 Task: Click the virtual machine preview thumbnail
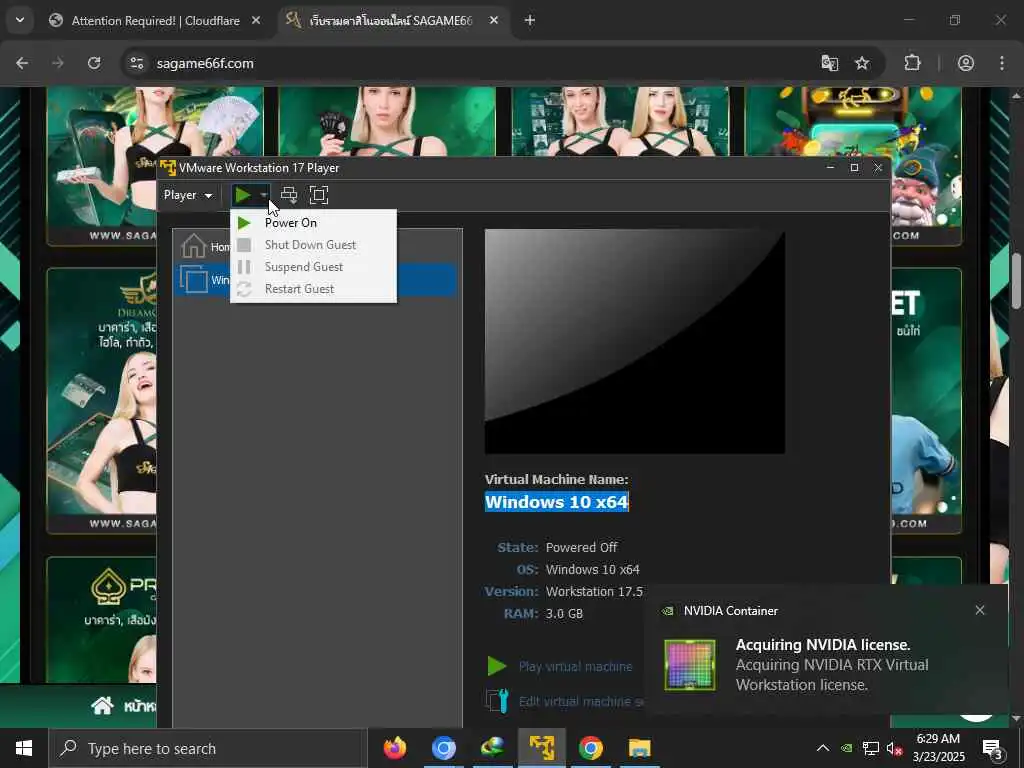(x=634, y=342)
